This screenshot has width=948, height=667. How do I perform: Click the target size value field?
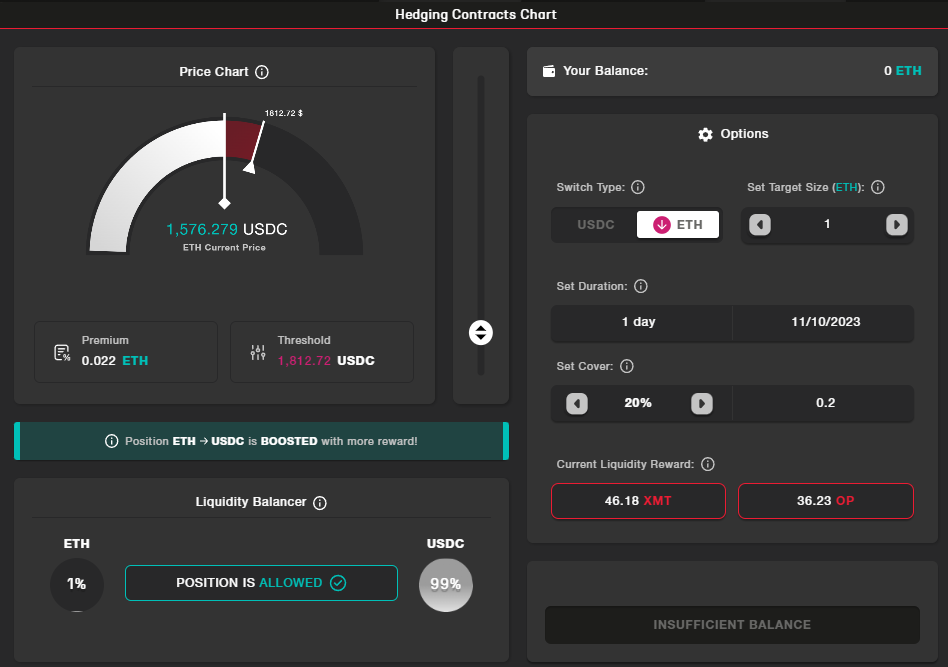(827, 225)
